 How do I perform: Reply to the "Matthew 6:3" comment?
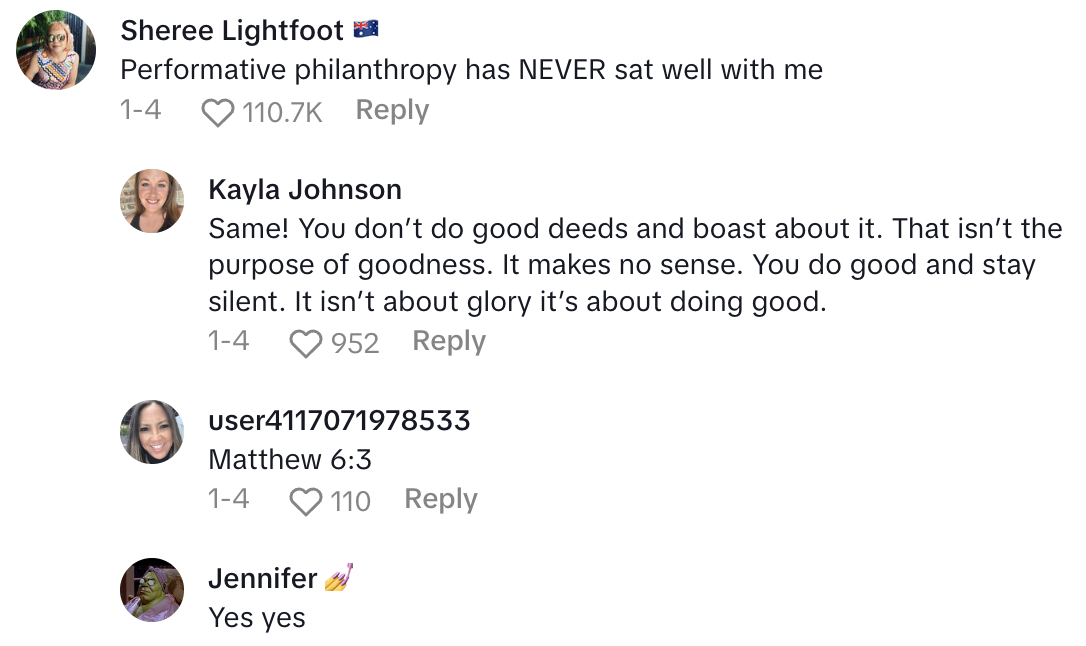[441, 499]
